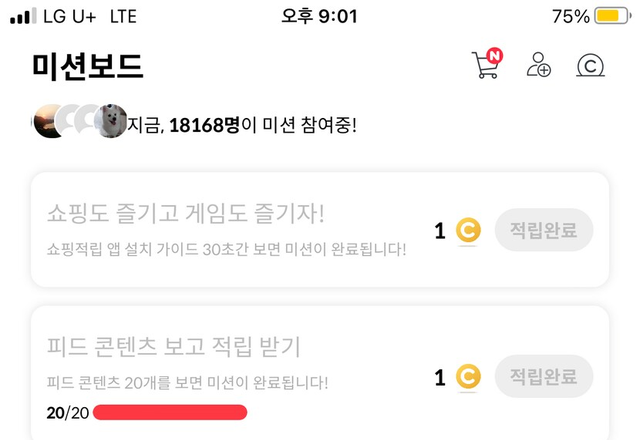The height and width of the screenshot is (440, 640).
Task: Tap the battery icon in status bar
Action: click(610, 16)
